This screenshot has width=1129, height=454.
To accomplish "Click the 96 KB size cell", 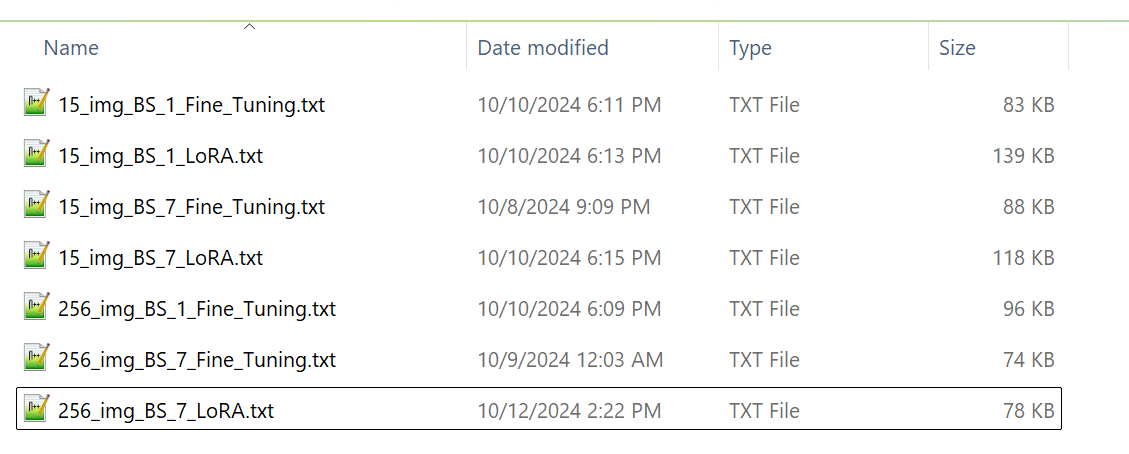I will click(1028, 309).
